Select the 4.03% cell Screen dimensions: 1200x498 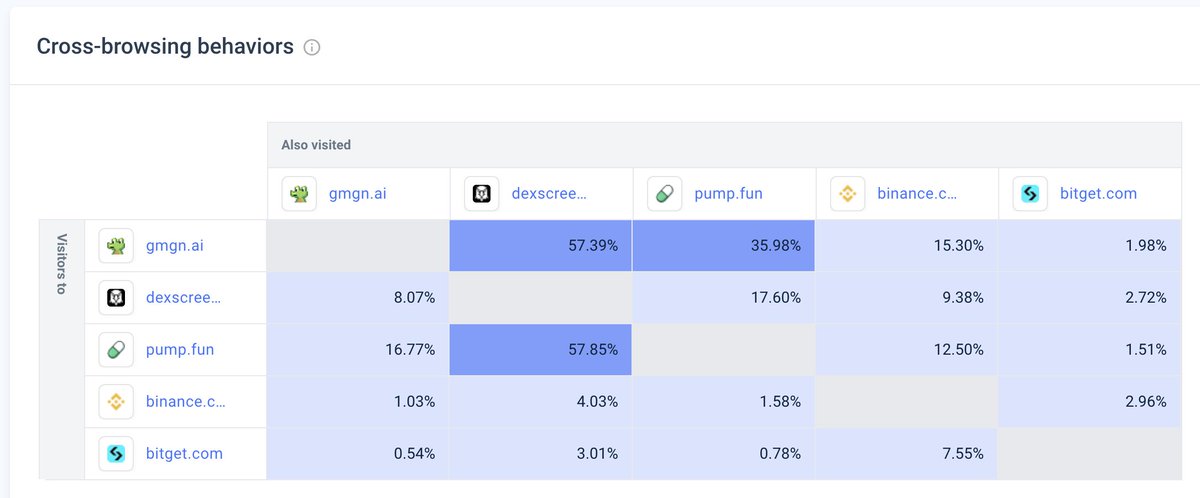[541, 402]
